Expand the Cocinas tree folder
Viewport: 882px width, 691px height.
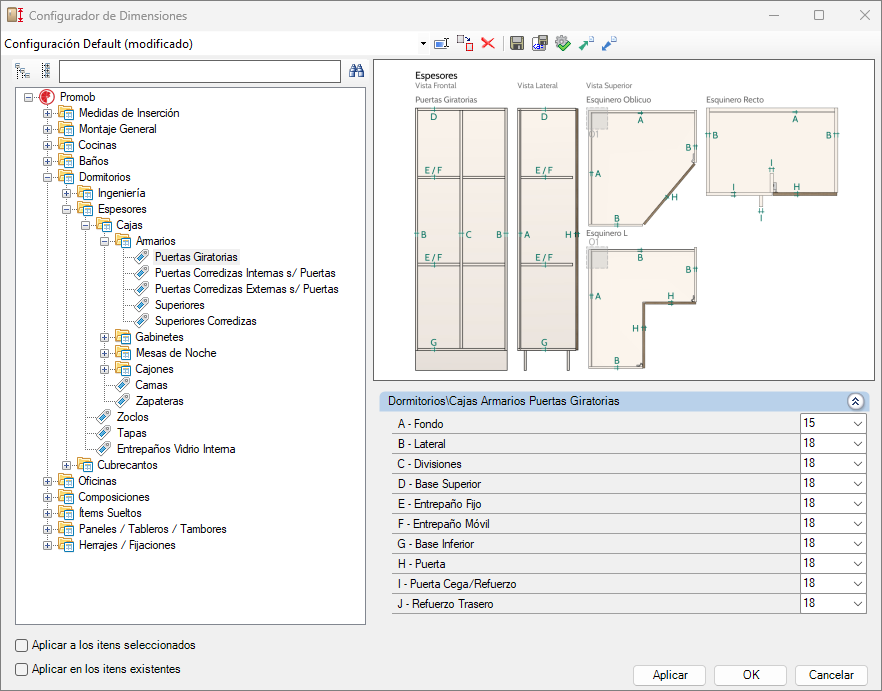coord(47,145)
